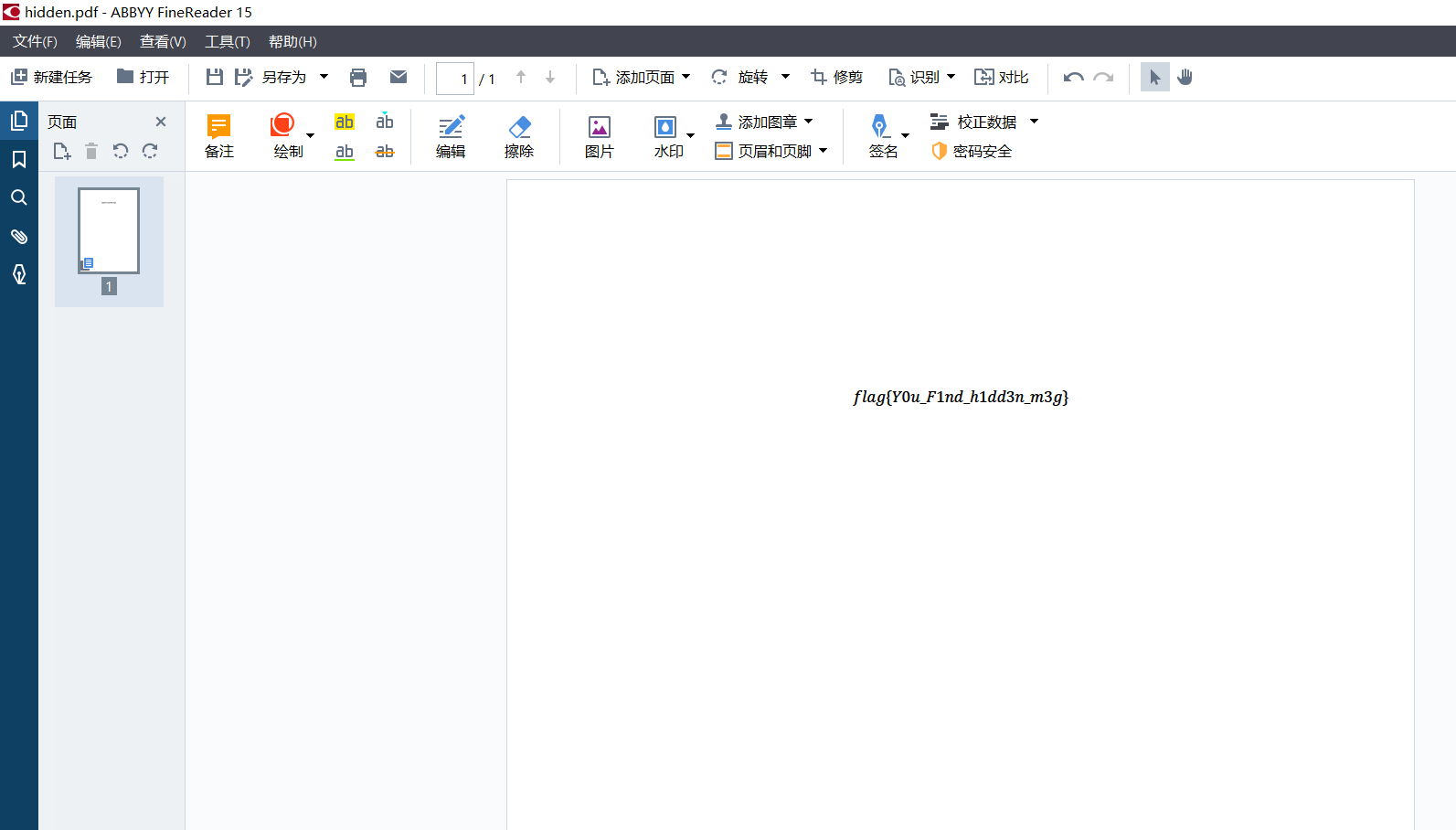
Task: Select page 1 thumbnail in Pages panel
Action: (x=109, y=231)
